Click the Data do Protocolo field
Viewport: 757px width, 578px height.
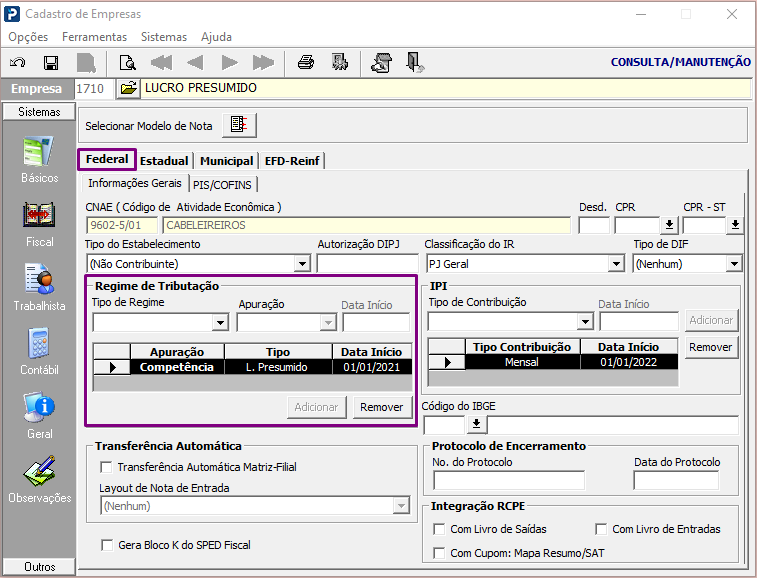[x=676, y=480]
